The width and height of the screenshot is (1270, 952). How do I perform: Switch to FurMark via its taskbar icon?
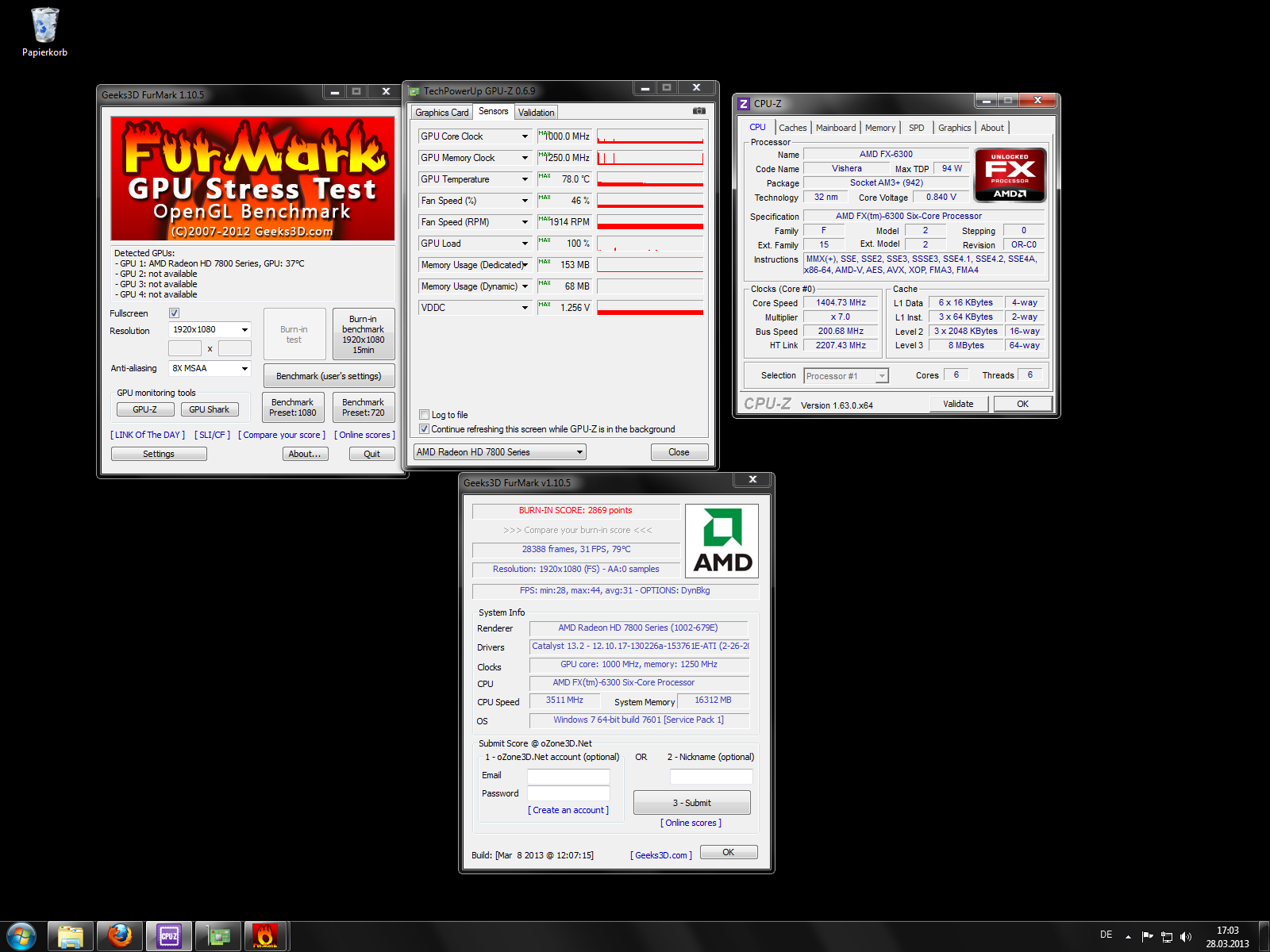click(266, 936)
